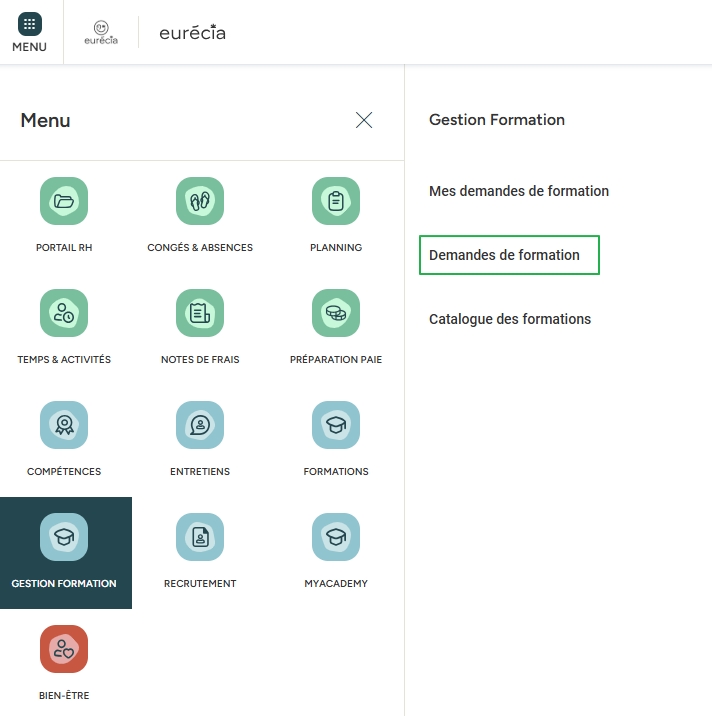Click the FORMATIONS label
The image size is (712, 716).
336,471
